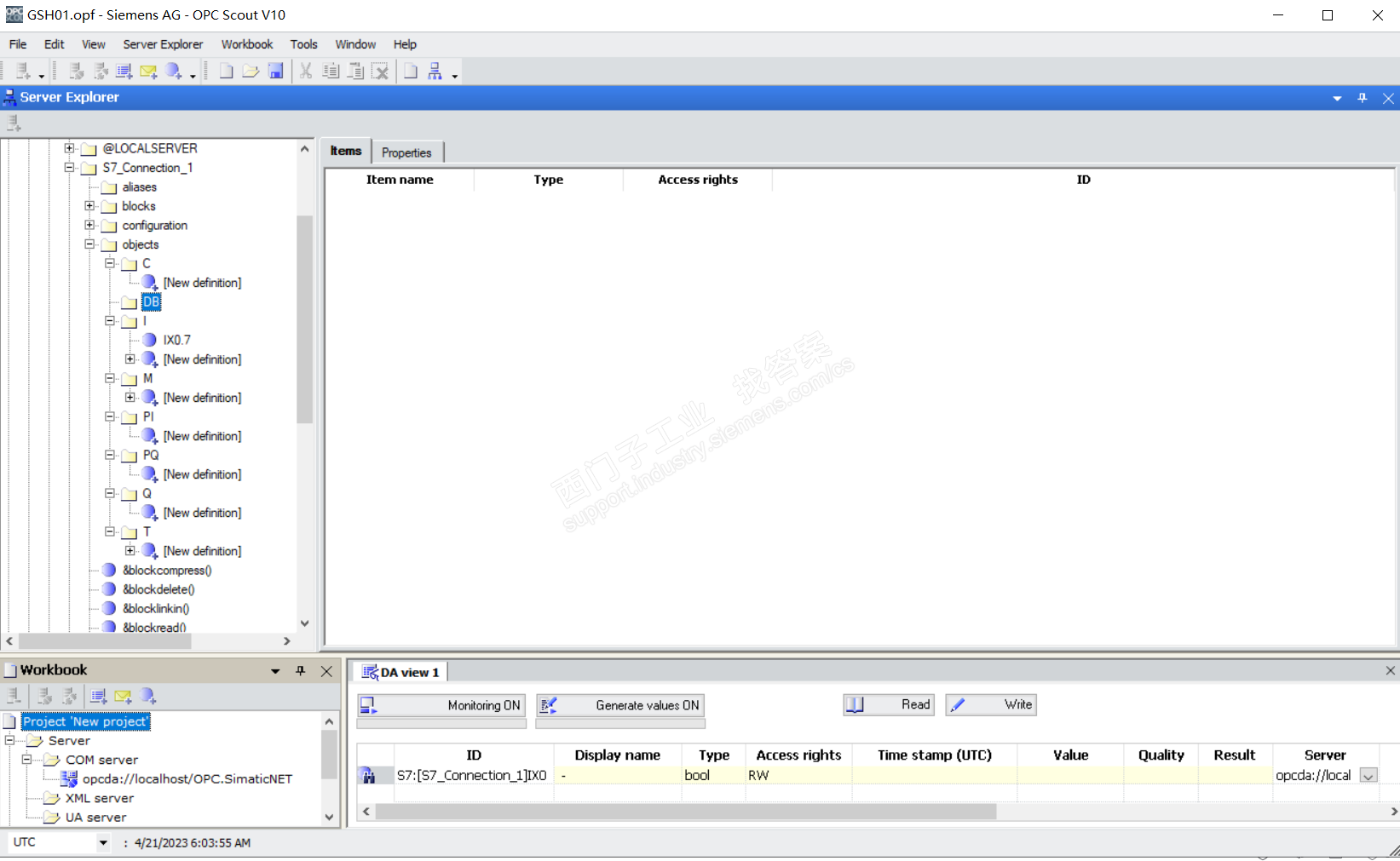Select the &blocklinkin() item
Screen dimensions: 1400x861
pos(156,609)
